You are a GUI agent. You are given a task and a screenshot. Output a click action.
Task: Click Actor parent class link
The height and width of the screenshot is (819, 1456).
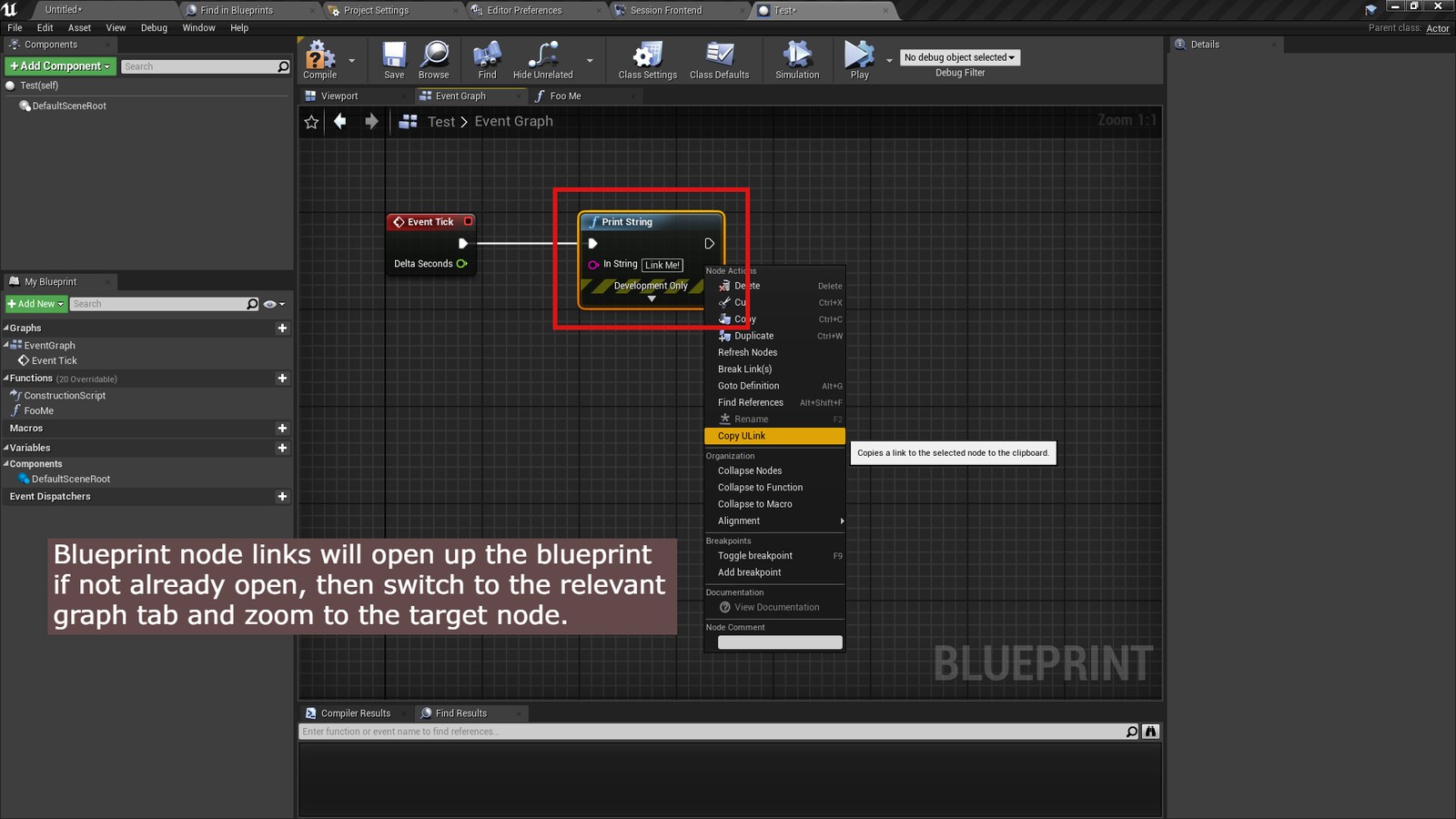click(x=1438, y=28)
